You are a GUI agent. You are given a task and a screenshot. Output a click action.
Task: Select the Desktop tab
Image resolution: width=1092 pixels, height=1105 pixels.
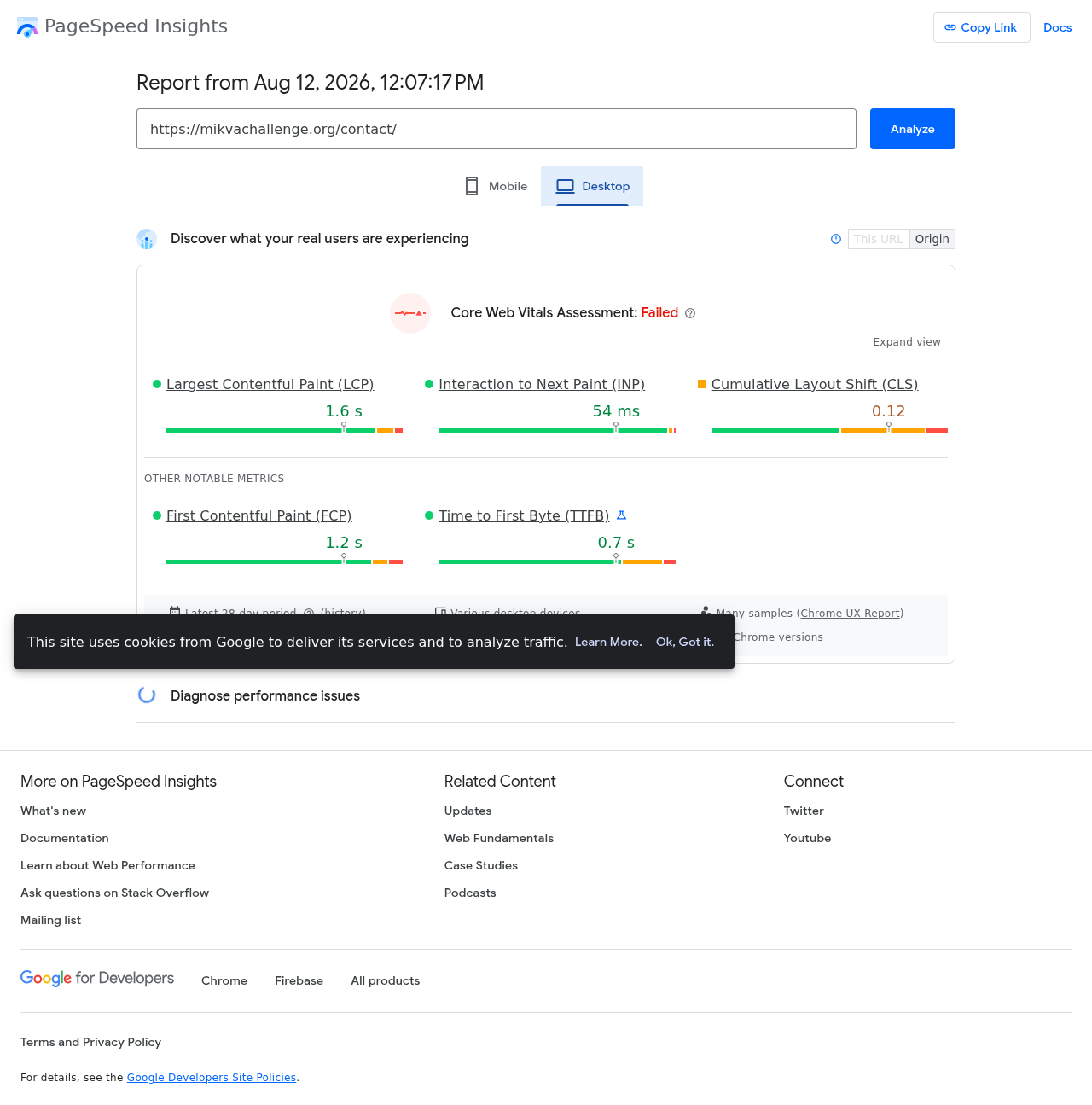pyautogui.click(x=592, y=186)
